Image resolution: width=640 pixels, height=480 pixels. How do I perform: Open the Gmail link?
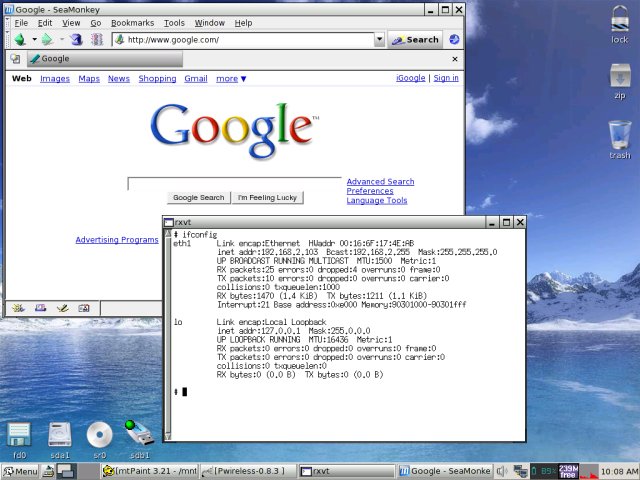(196, 78)
